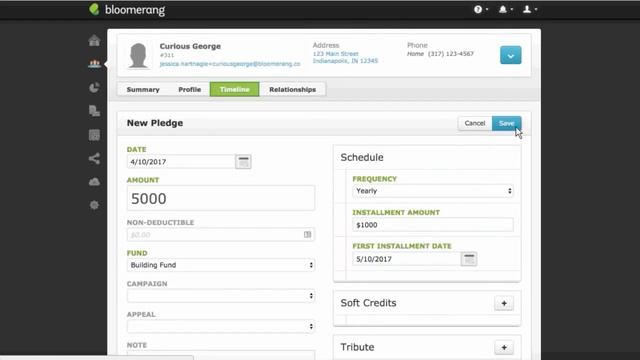The image size is (640, 360).
Task: Add a Tribute with plus button
Action: click(504, 347)
